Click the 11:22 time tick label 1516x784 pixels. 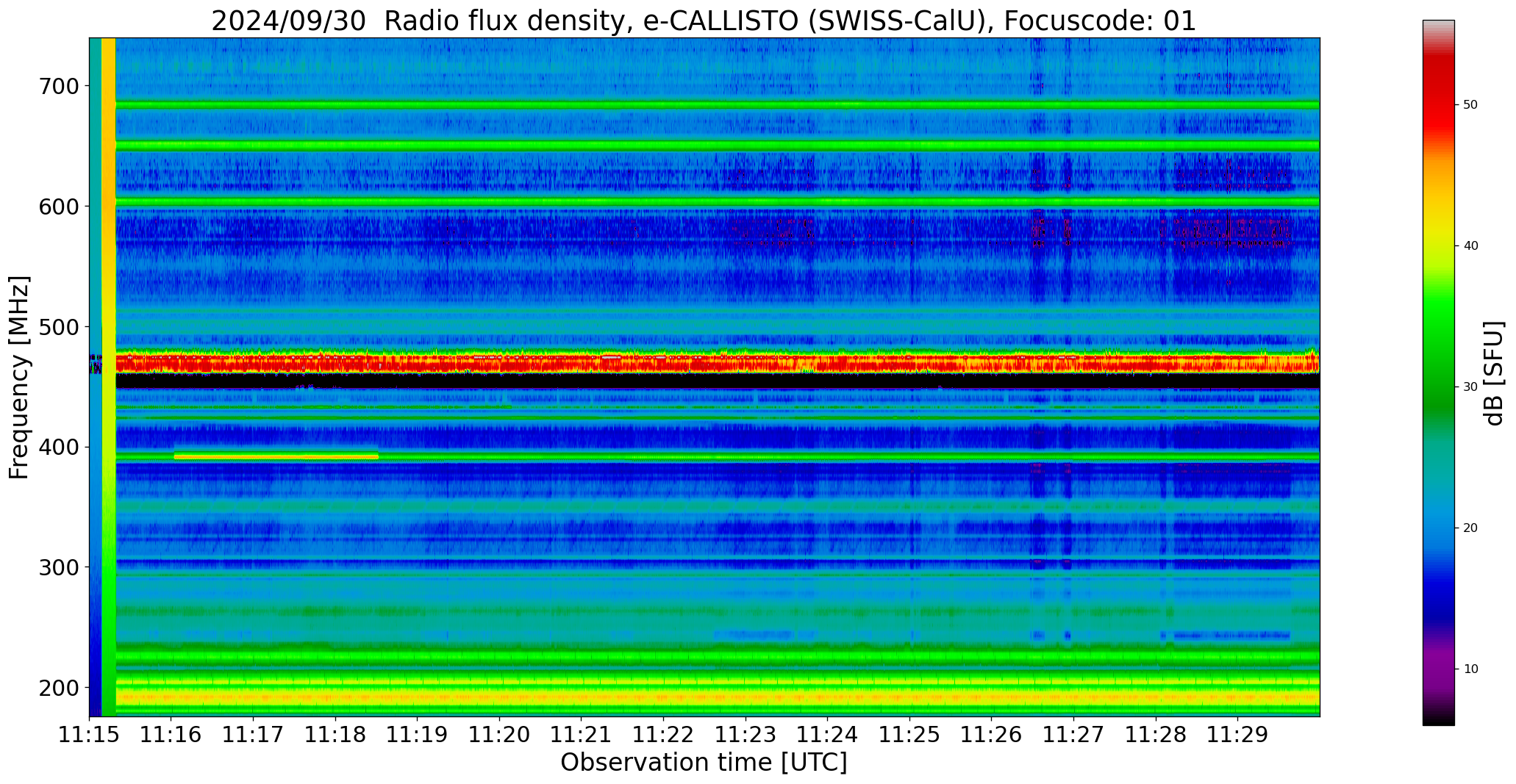coord(664,735)
